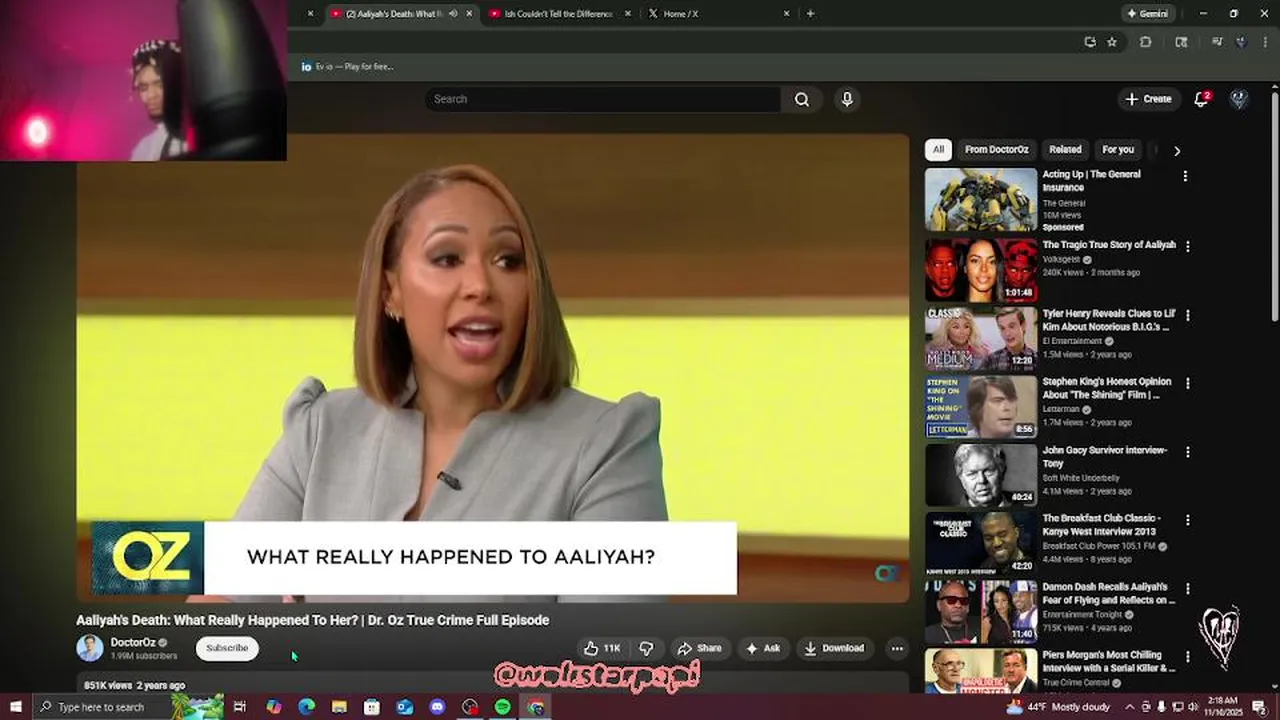
Task: Switch to Ish Couldn't Tell the Difference tab
Action: [558, 14]
